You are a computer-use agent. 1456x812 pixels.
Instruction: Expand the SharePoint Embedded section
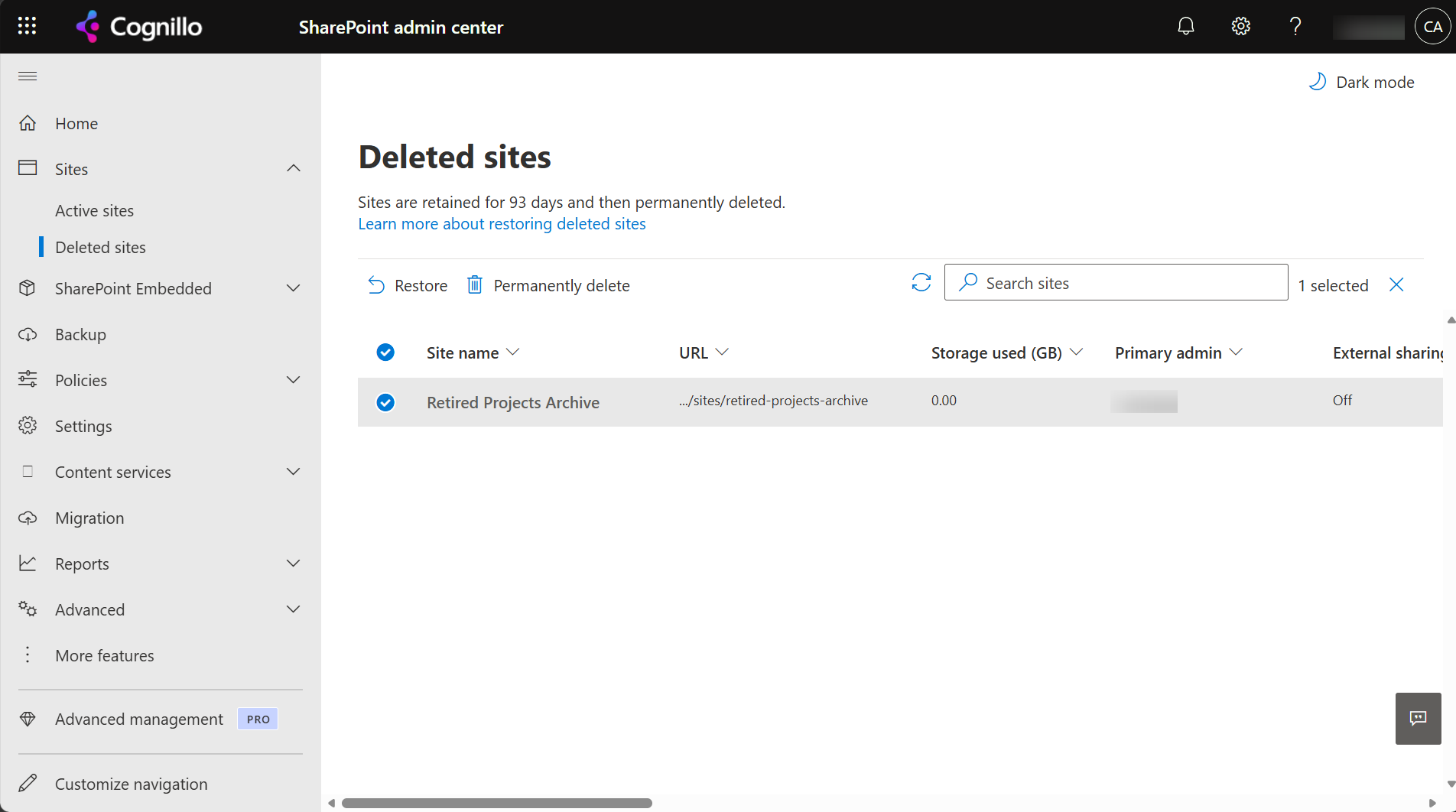(x=294, y=288)
